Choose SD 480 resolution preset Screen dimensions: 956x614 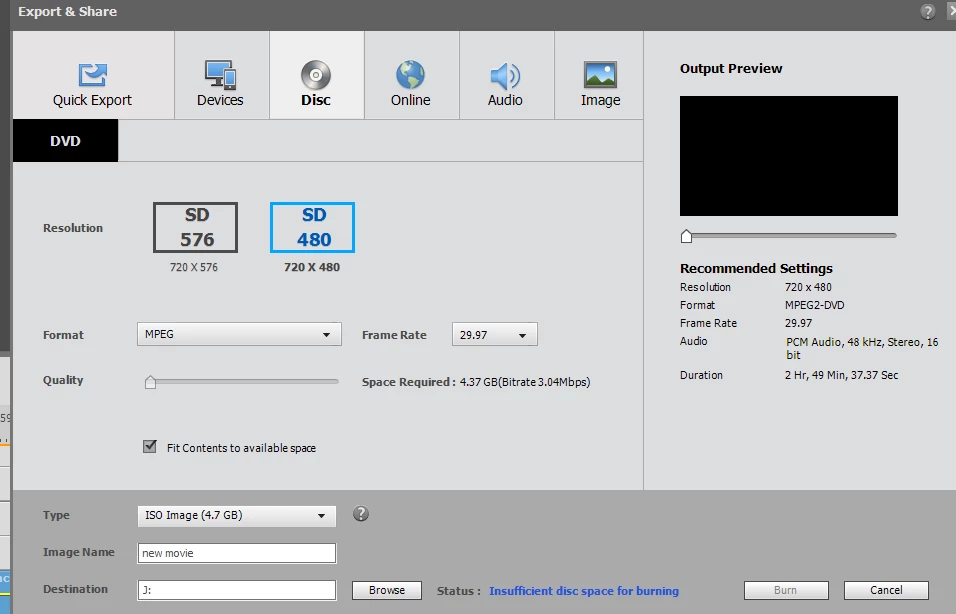tap(312, 227)
